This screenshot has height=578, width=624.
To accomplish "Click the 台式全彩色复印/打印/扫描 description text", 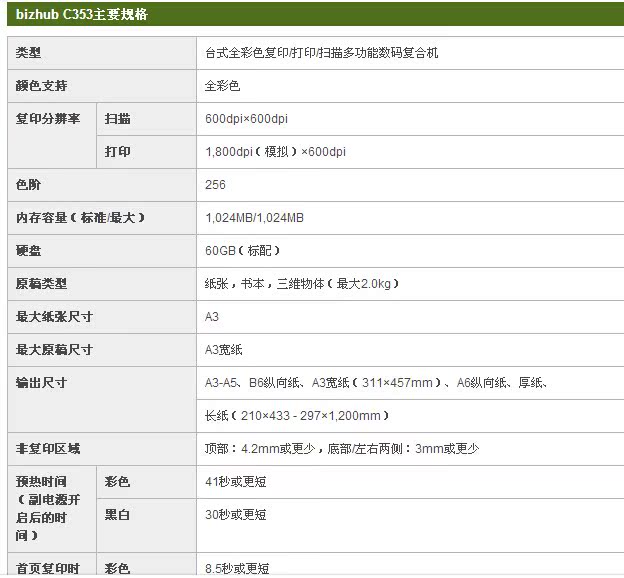I will click(321, 53).
